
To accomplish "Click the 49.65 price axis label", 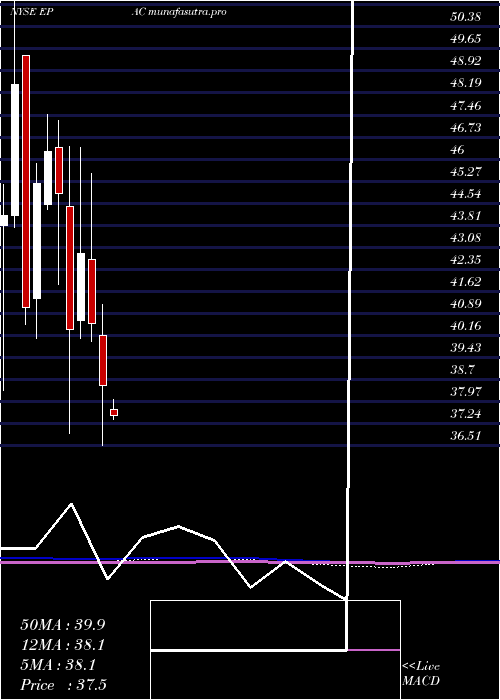I will (x=466, y=39).
